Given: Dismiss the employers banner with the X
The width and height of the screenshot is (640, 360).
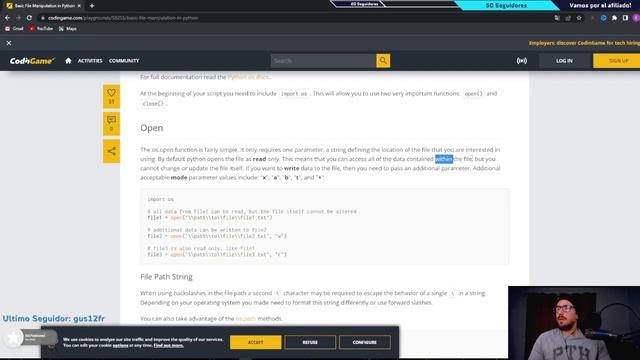Looking at the screenshot, I should (x=9, y=43).
